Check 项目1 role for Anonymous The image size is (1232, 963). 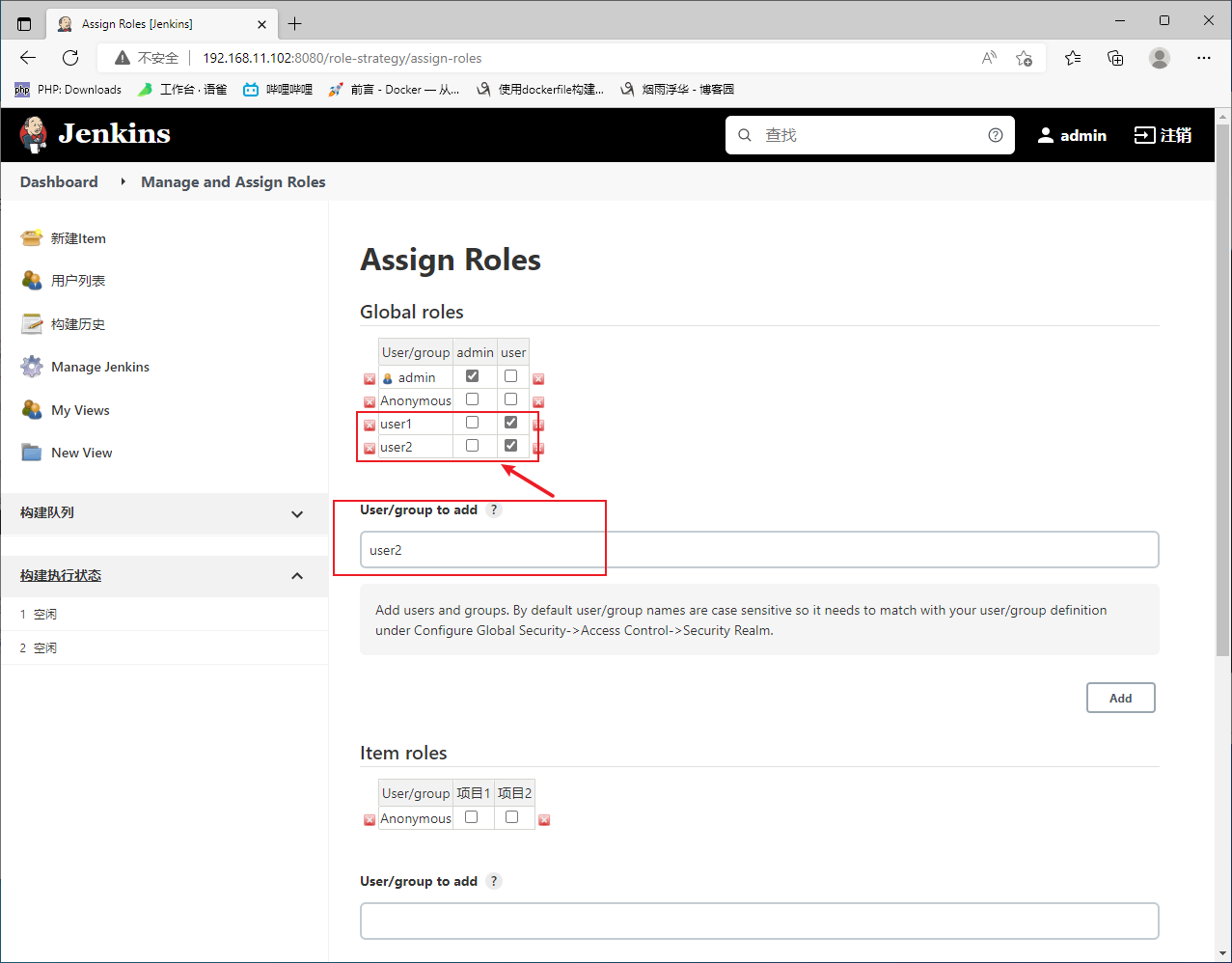tap(472, 817)
